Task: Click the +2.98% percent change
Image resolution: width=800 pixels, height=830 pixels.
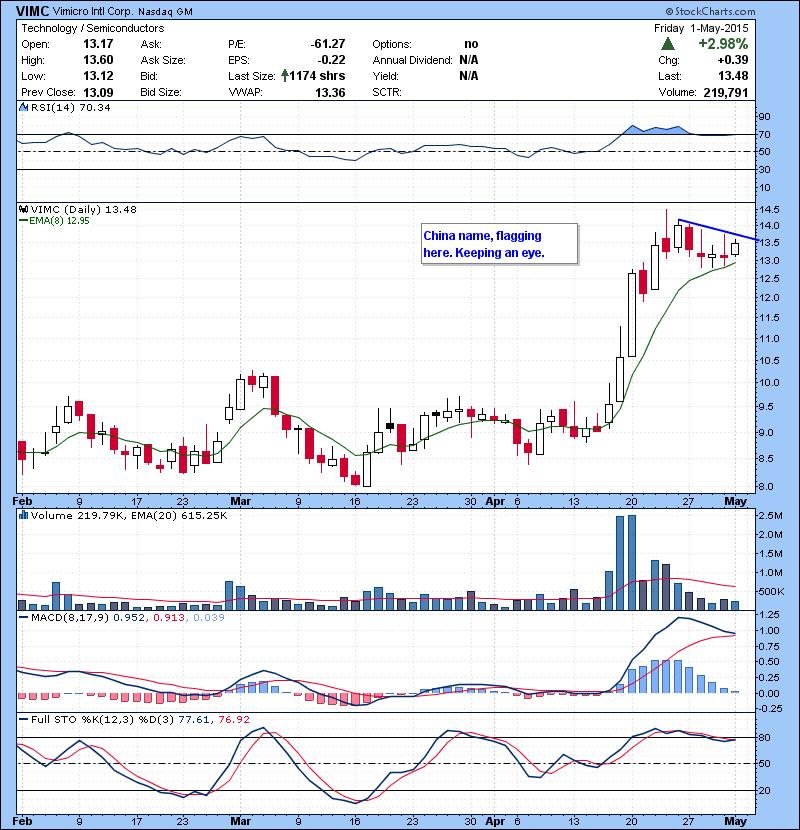Action: [723, 43]
